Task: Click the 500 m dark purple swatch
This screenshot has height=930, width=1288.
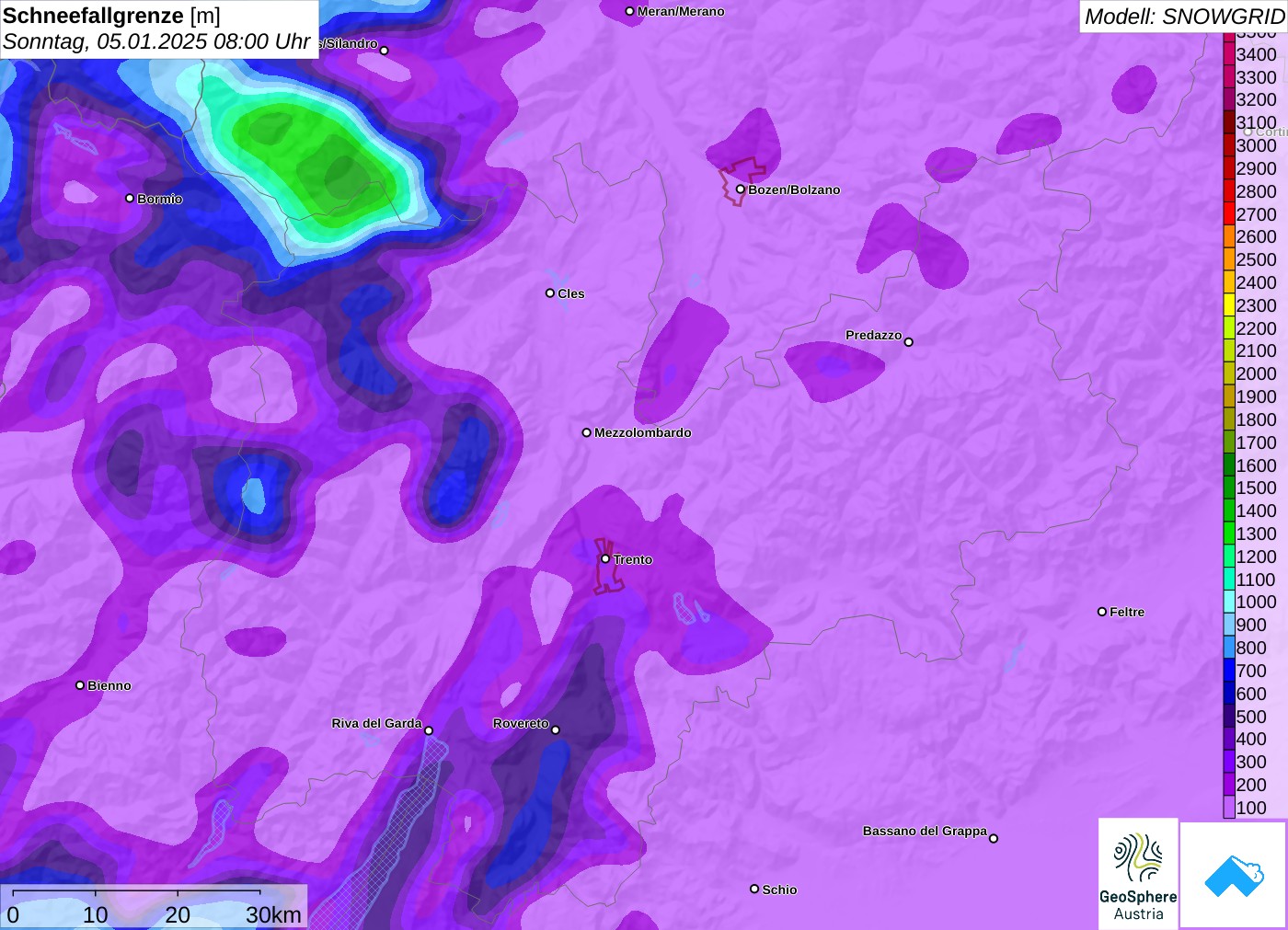Action: pos(1229,717)
